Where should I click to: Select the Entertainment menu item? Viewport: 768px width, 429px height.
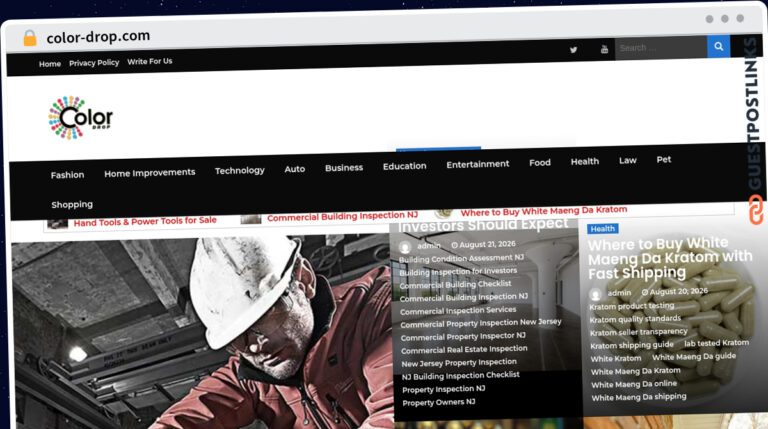pos(478,164)
